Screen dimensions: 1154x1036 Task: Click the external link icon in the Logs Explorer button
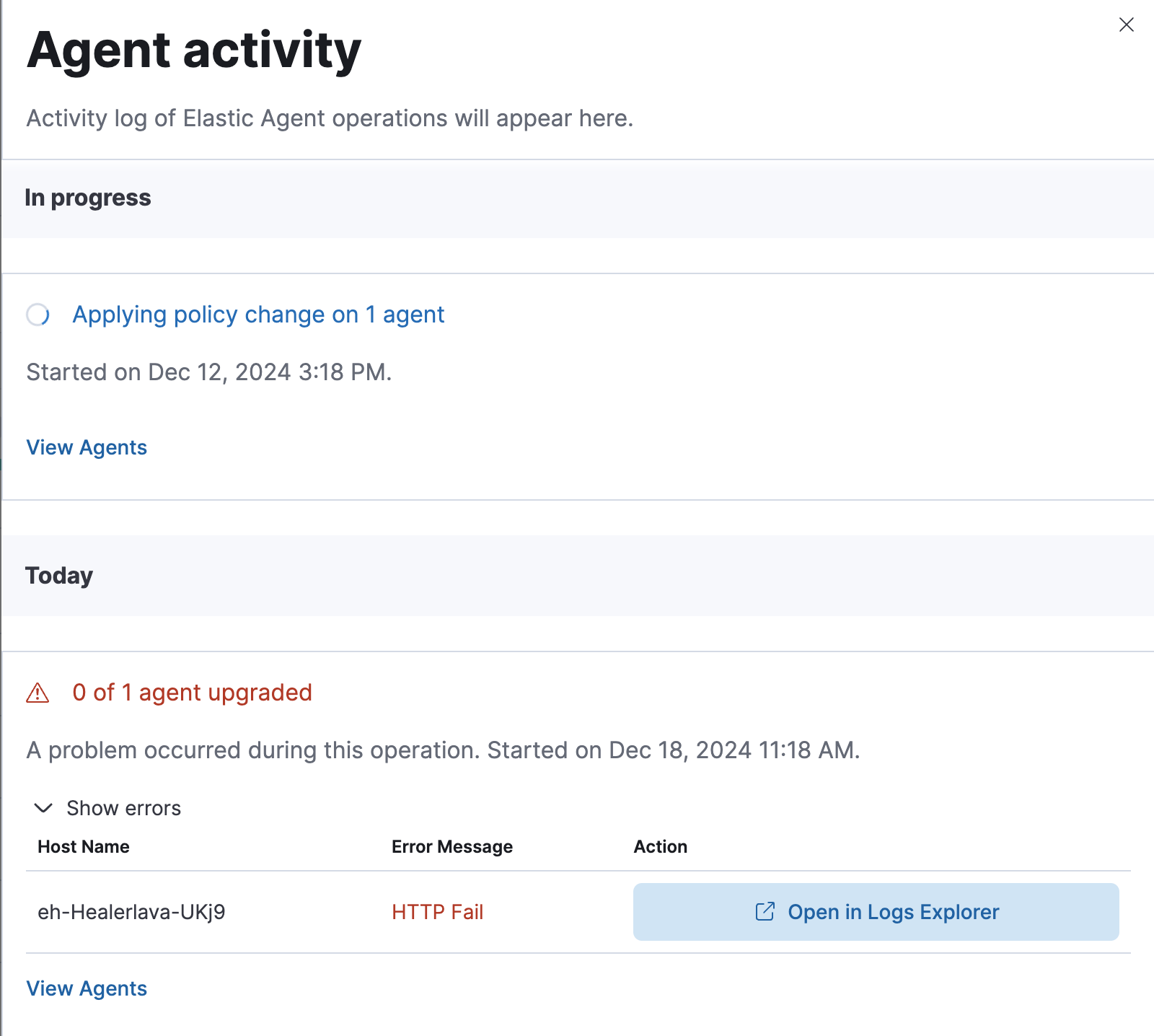point(765,912)
